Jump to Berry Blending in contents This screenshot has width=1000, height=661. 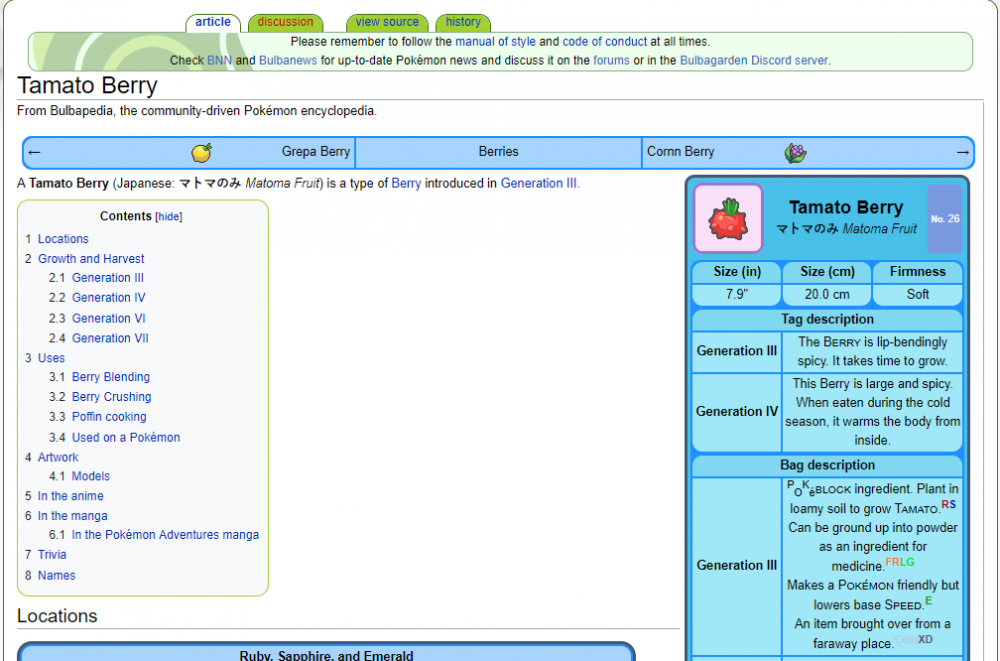tap(111, 377)
